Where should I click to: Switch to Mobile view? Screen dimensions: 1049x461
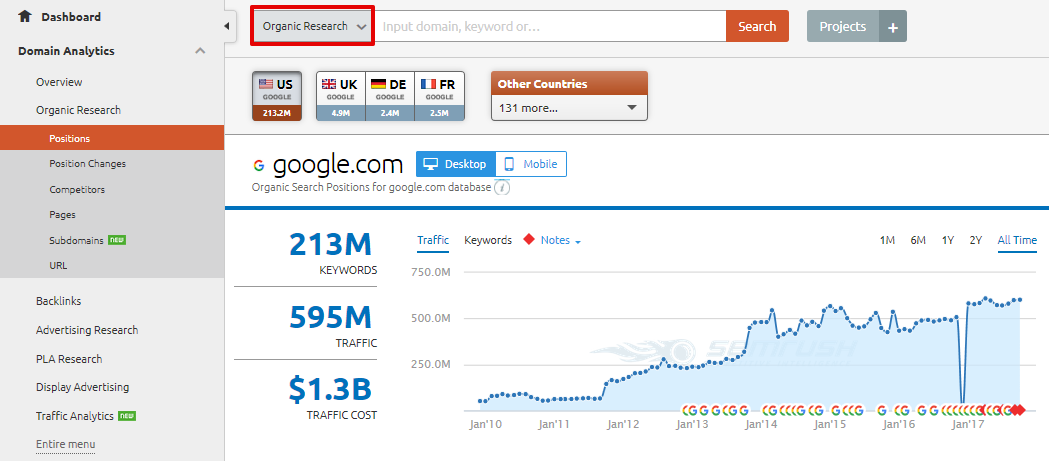pos(531,164)
